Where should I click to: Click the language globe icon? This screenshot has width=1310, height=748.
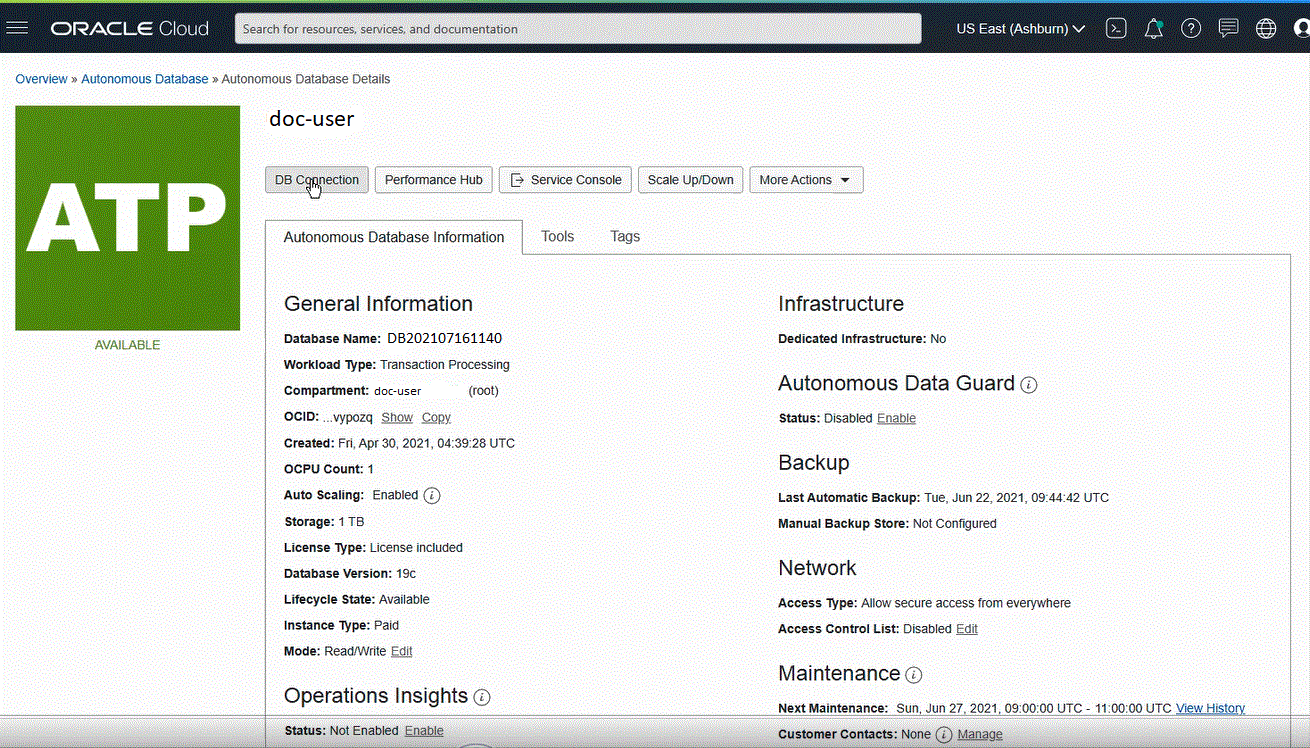[1266, 28]
